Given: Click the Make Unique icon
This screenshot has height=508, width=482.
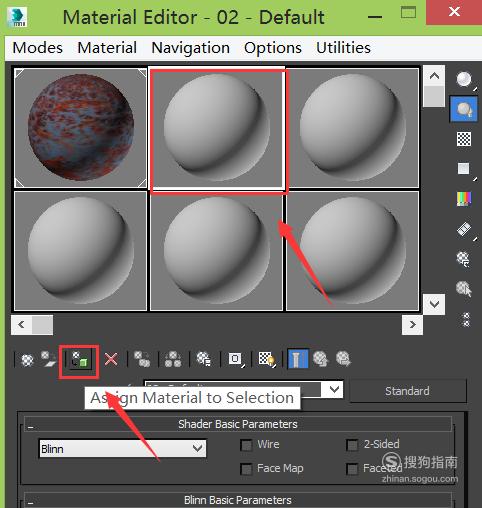Looking at the screenshot, I should [173, 359].
